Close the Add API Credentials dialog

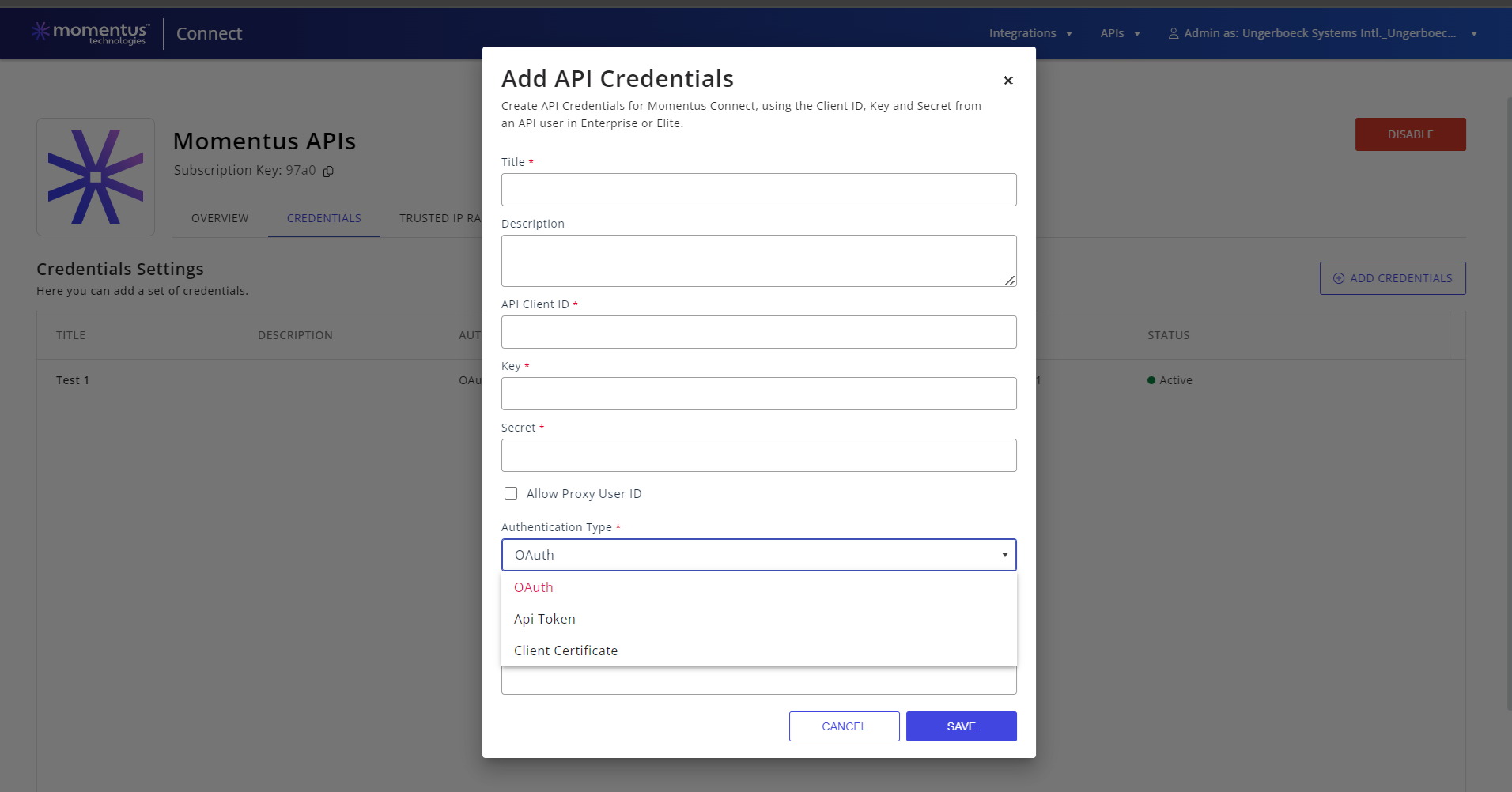(x=1008, y=80)
